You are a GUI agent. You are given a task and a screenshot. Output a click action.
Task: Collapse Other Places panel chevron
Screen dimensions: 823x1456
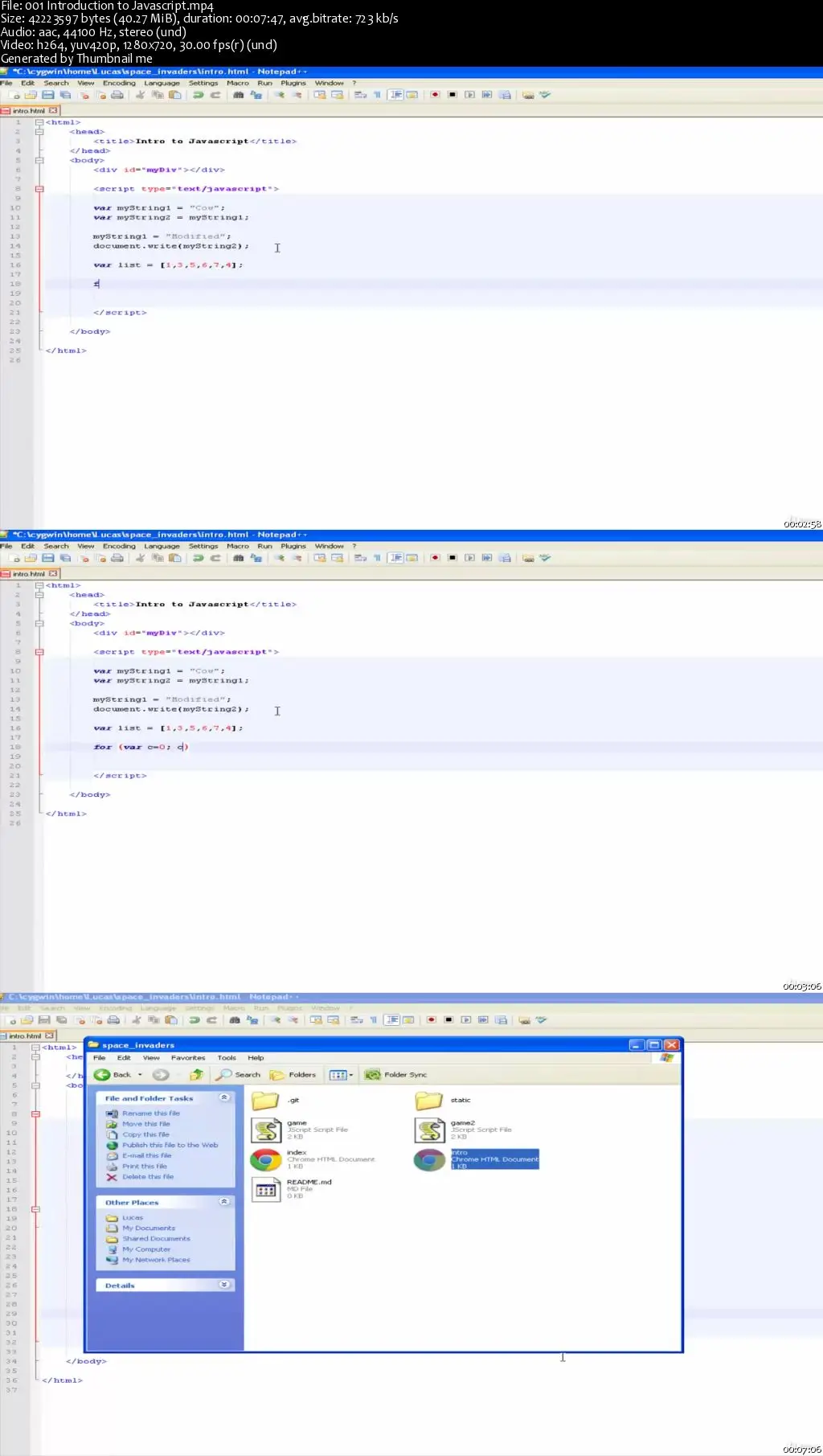click(224, 1202)
